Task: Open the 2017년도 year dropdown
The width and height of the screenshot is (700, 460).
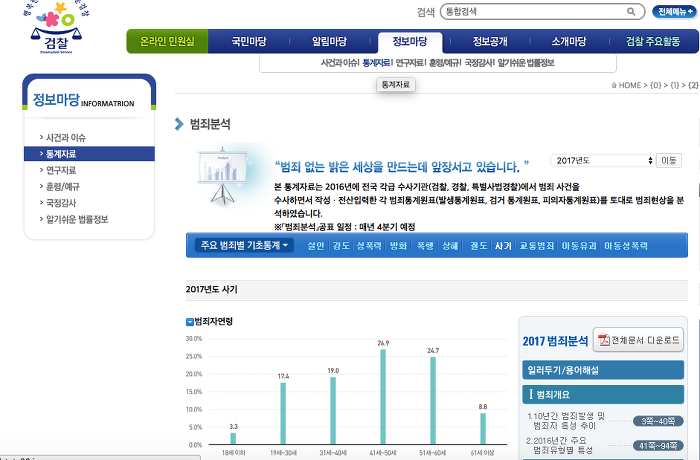Action: pyautogui.click(x=604, y=160)
